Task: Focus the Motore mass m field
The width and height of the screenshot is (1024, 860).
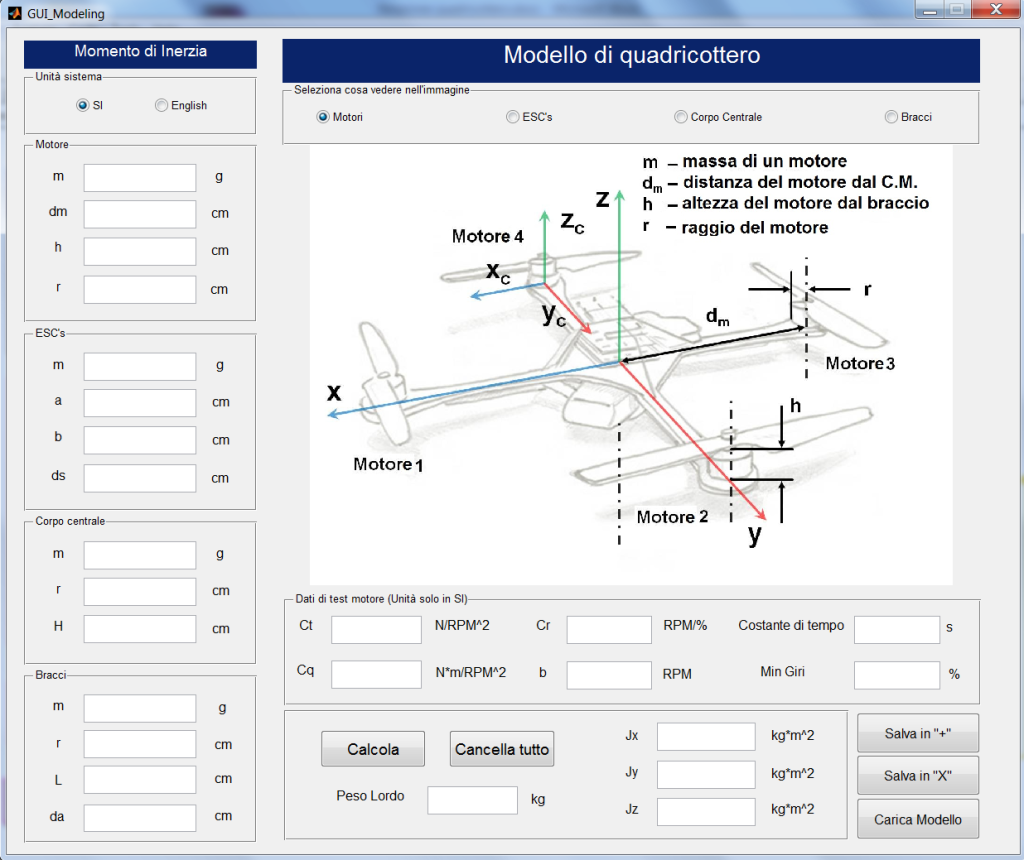Action: (140, 178)
